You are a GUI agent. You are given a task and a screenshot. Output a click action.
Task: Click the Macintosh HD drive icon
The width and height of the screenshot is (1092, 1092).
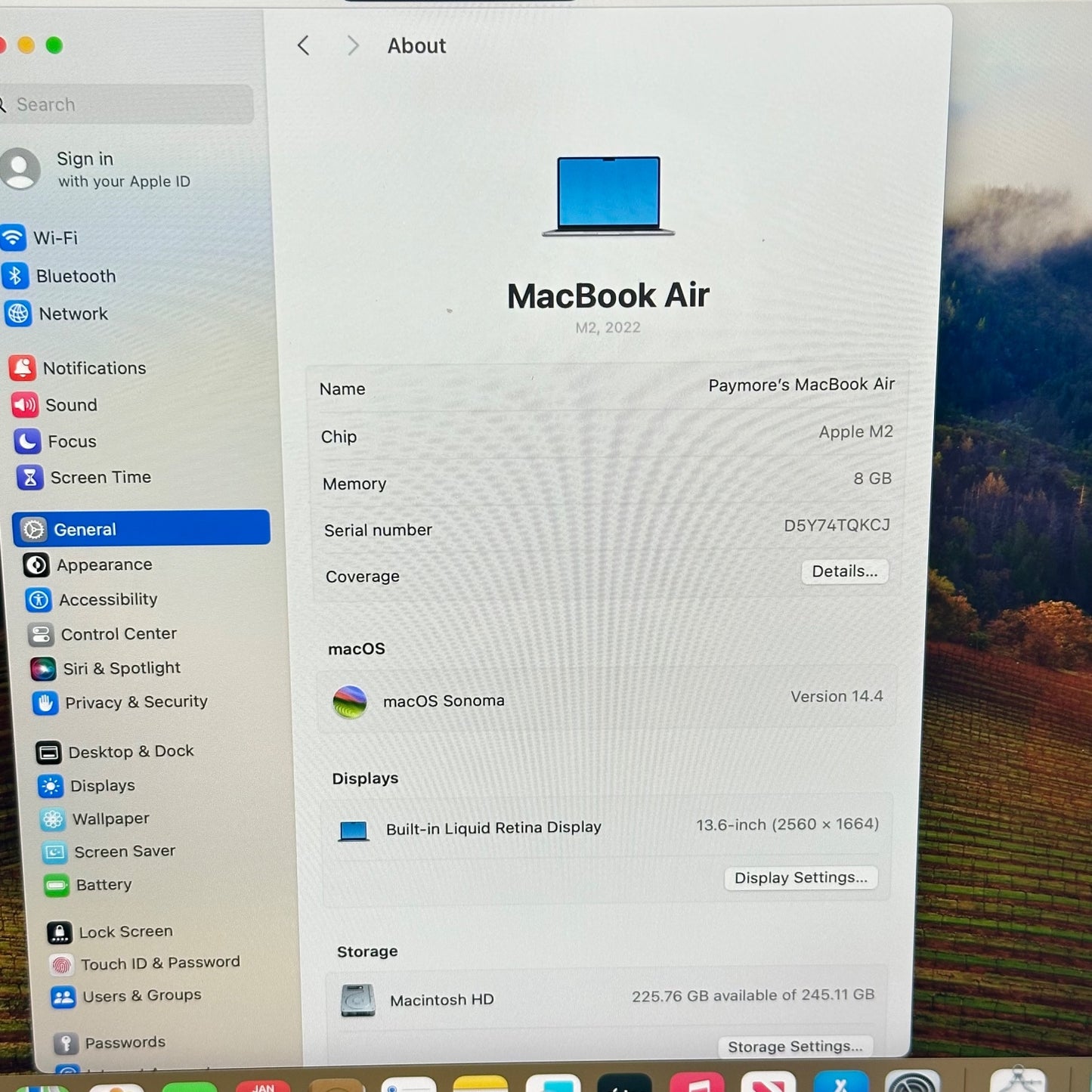coord(357,1000)
